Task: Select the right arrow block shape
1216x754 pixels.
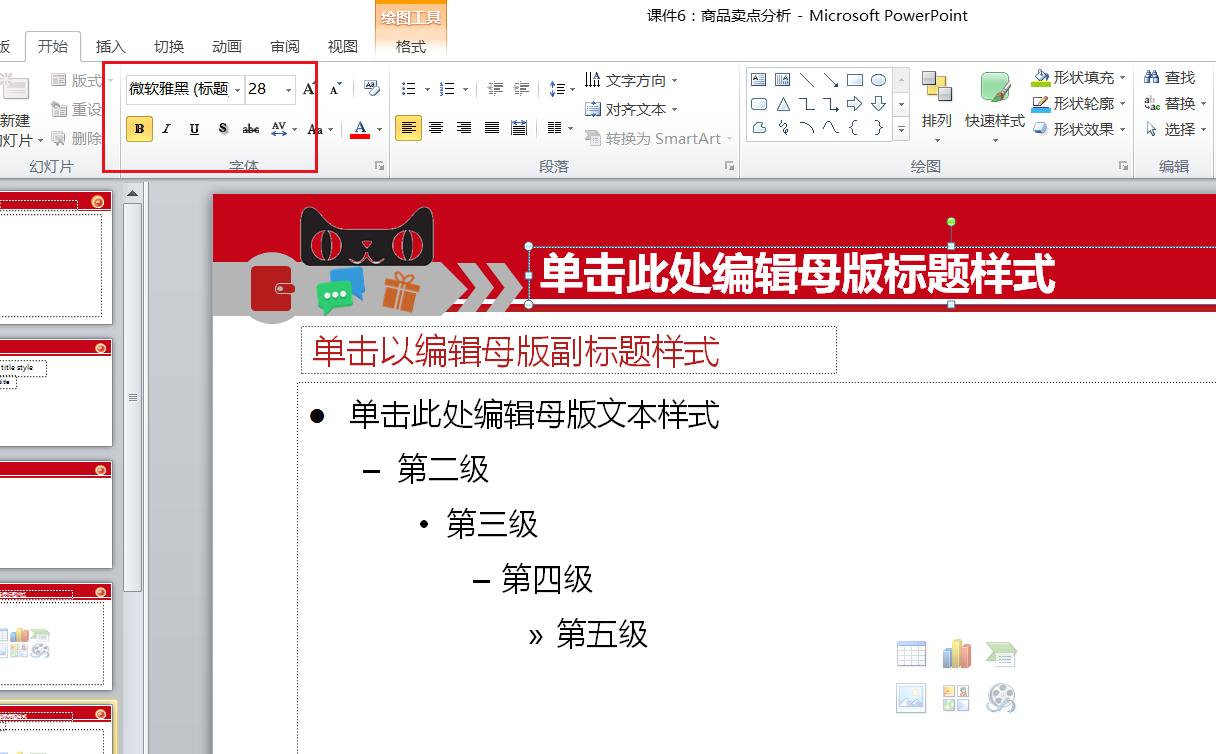Action: click(x=854, y=104)
